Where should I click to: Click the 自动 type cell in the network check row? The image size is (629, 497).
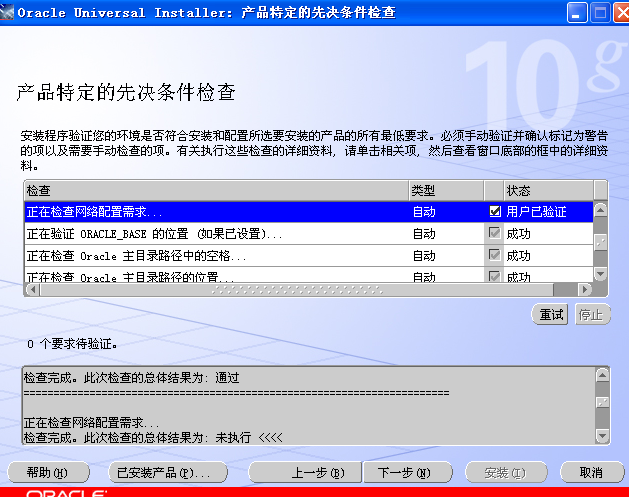[x=424, y=211]
